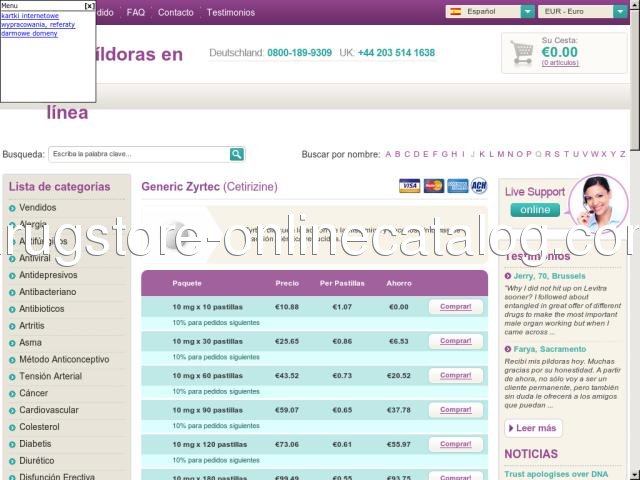
Task: Select letter Z in Buscar por nombre
Action: coord(622,154)
